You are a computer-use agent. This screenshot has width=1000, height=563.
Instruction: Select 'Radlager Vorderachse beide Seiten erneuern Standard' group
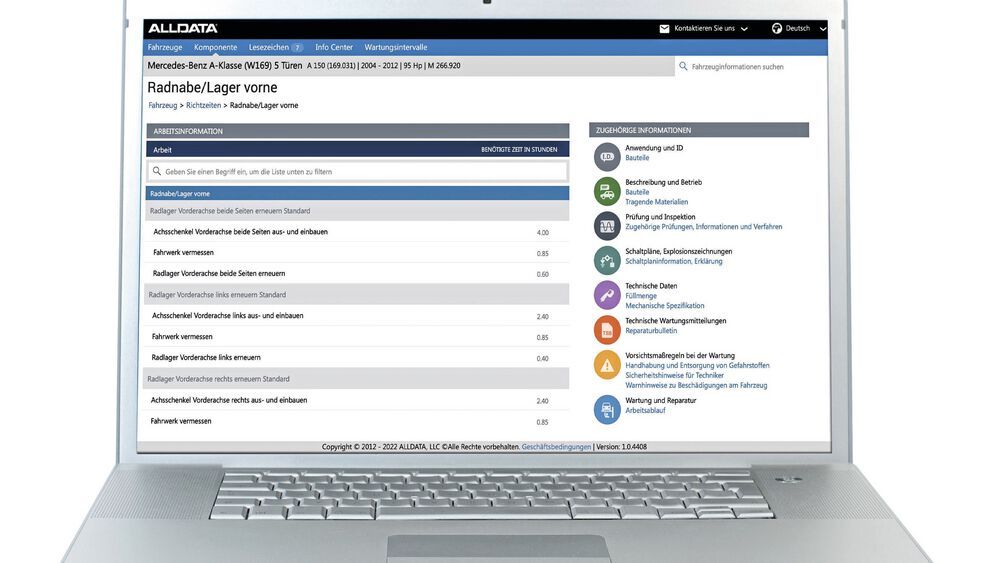coord(357,211)
